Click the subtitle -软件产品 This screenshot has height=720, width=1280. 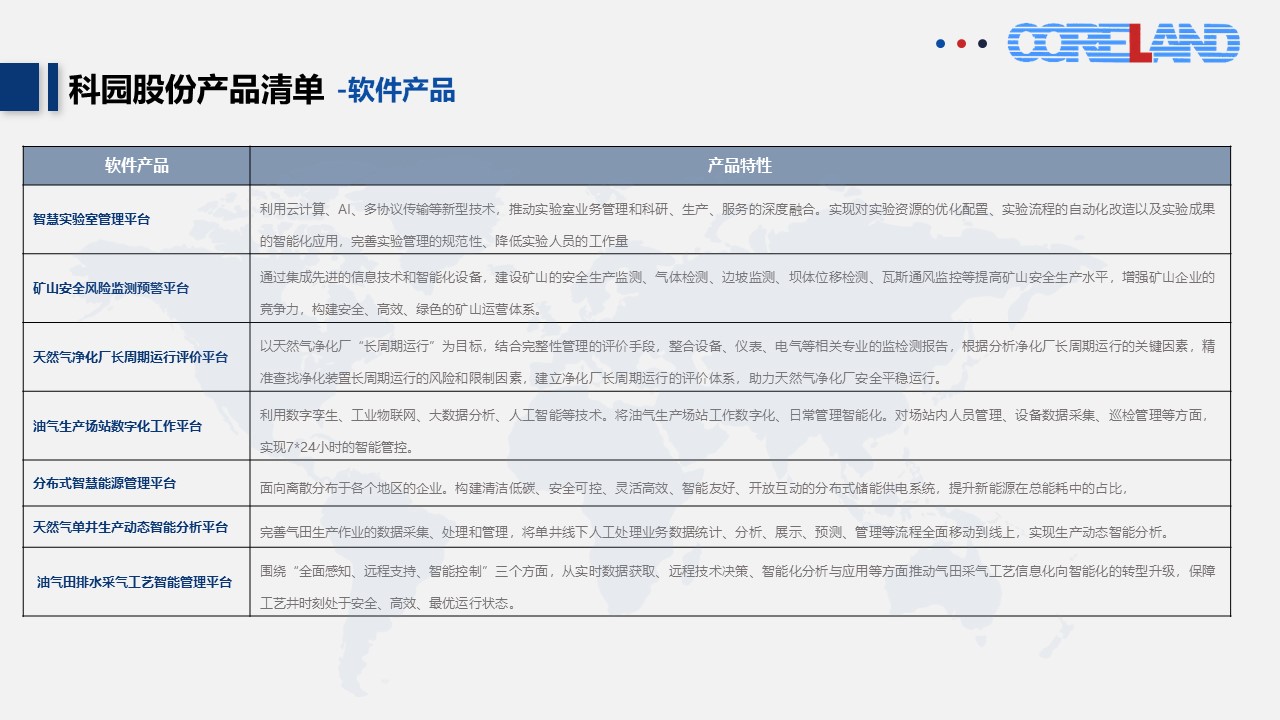396,91
